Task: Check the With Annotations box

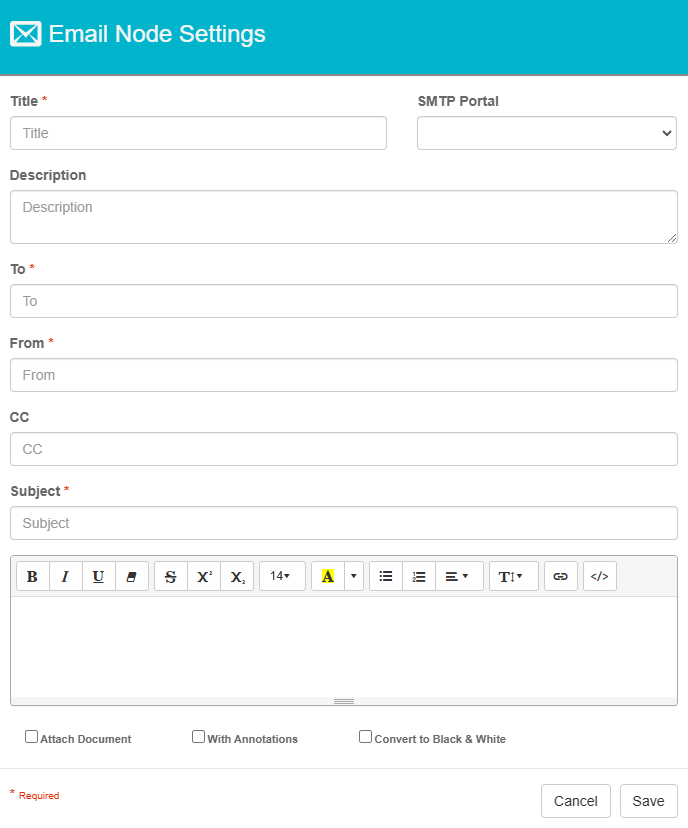Action: coord(198,736)
